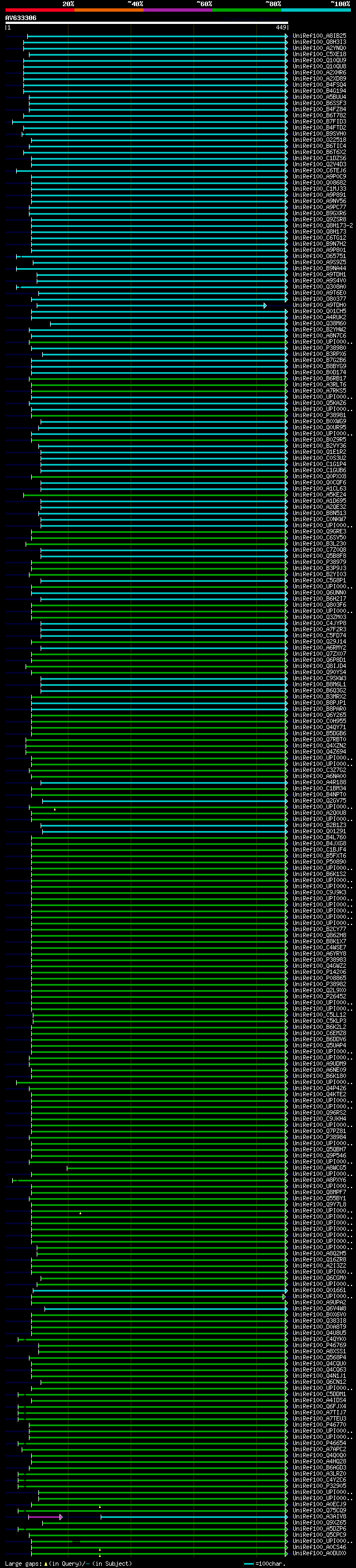
Task: Click the label UniRef100_B6RB17
Action: (319, 379)
